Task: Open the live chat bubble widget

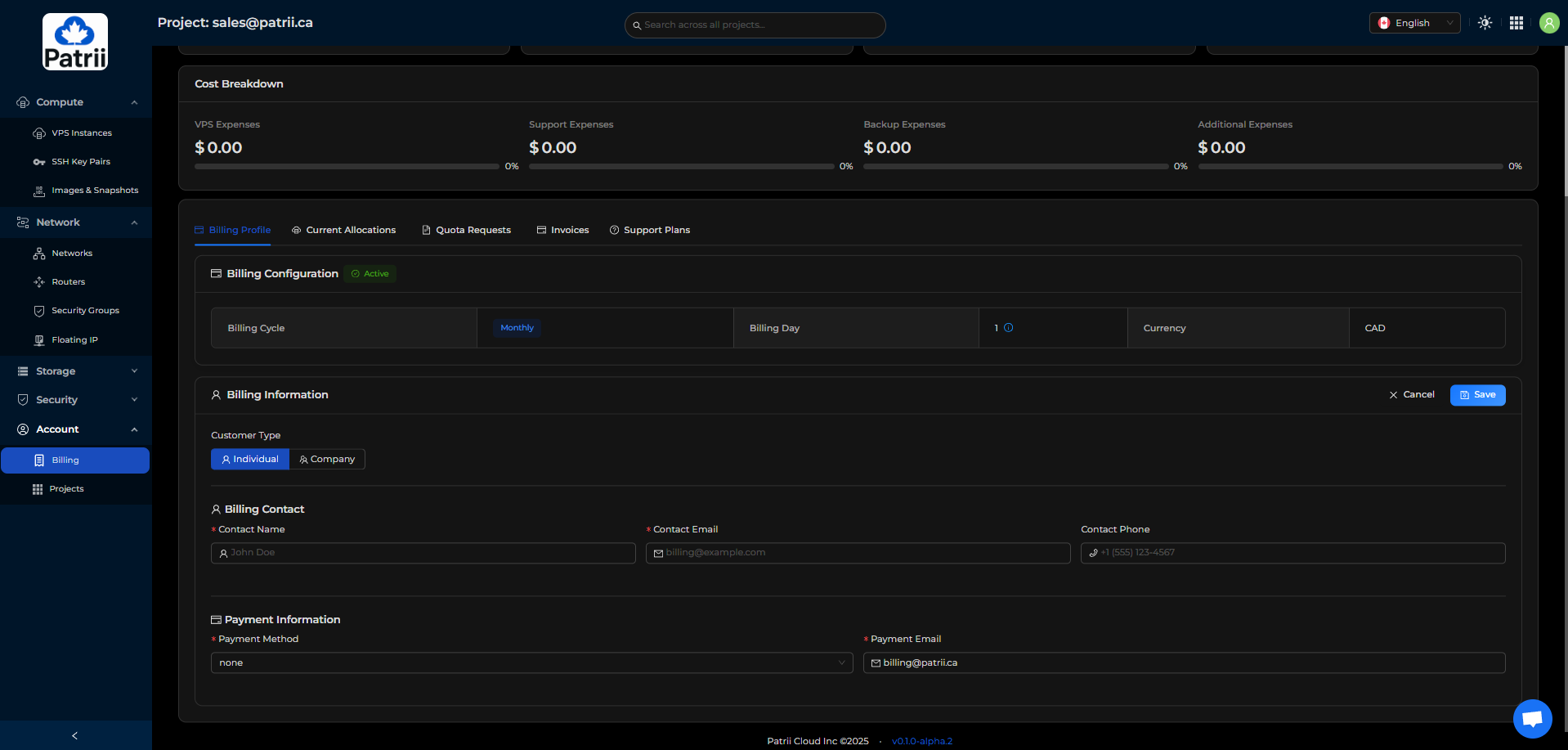Action: (1532, 719)
